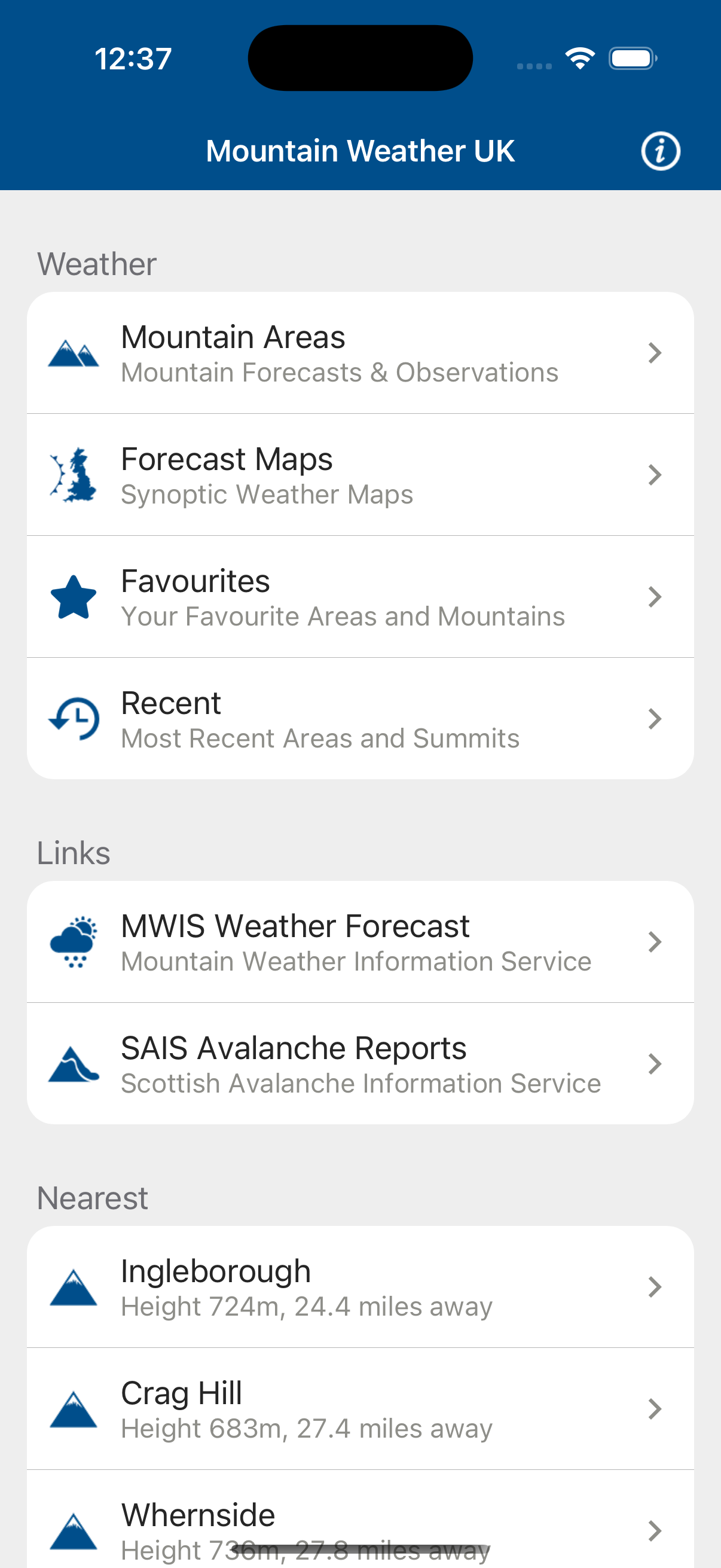721x1568 pixels.
Task: Tap the twin-peaks Mountain Areas icon
Action: (74, 353)
